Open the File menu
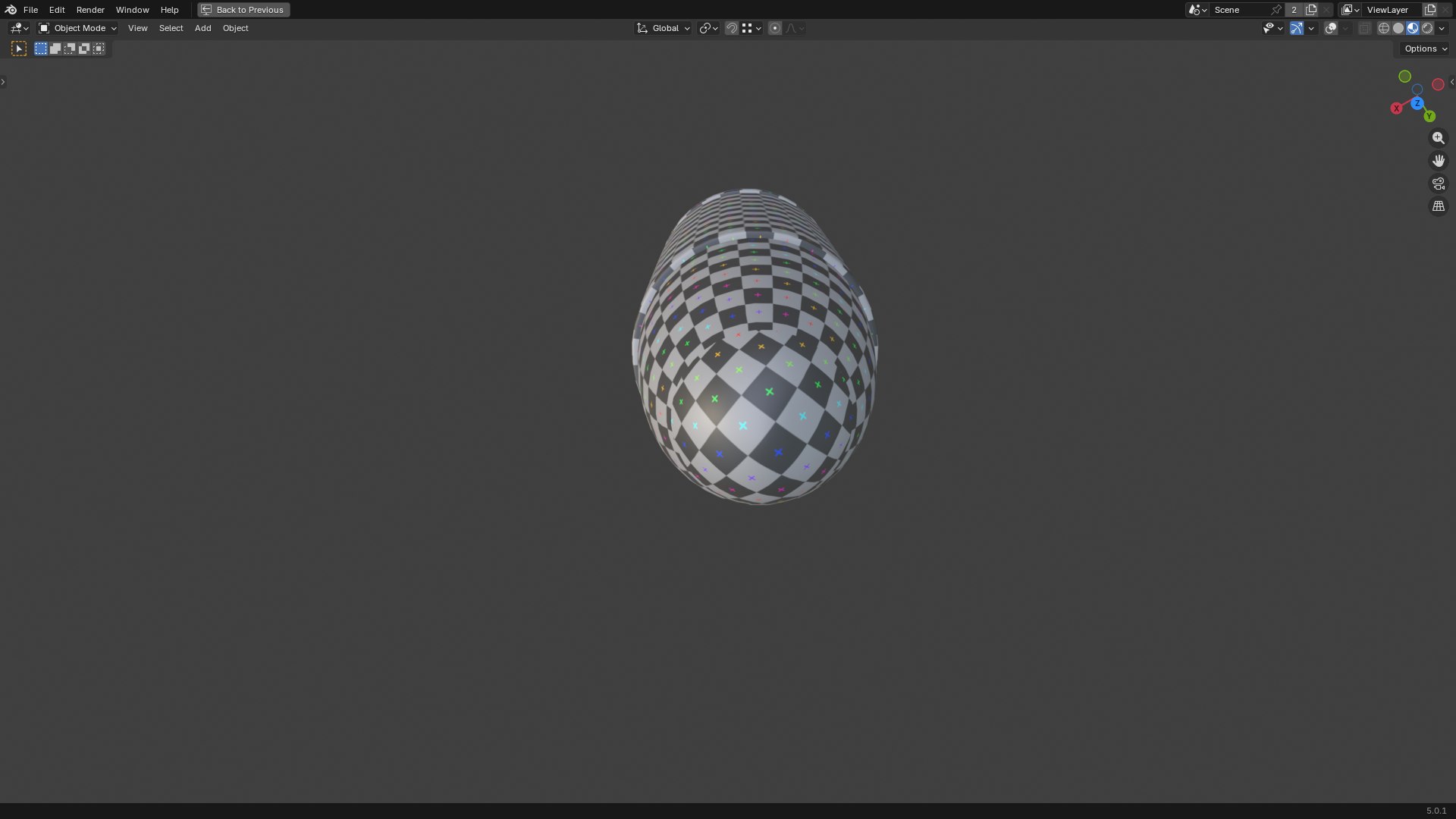Viewport: 1456px width, 819px height. tap(30, 10)
